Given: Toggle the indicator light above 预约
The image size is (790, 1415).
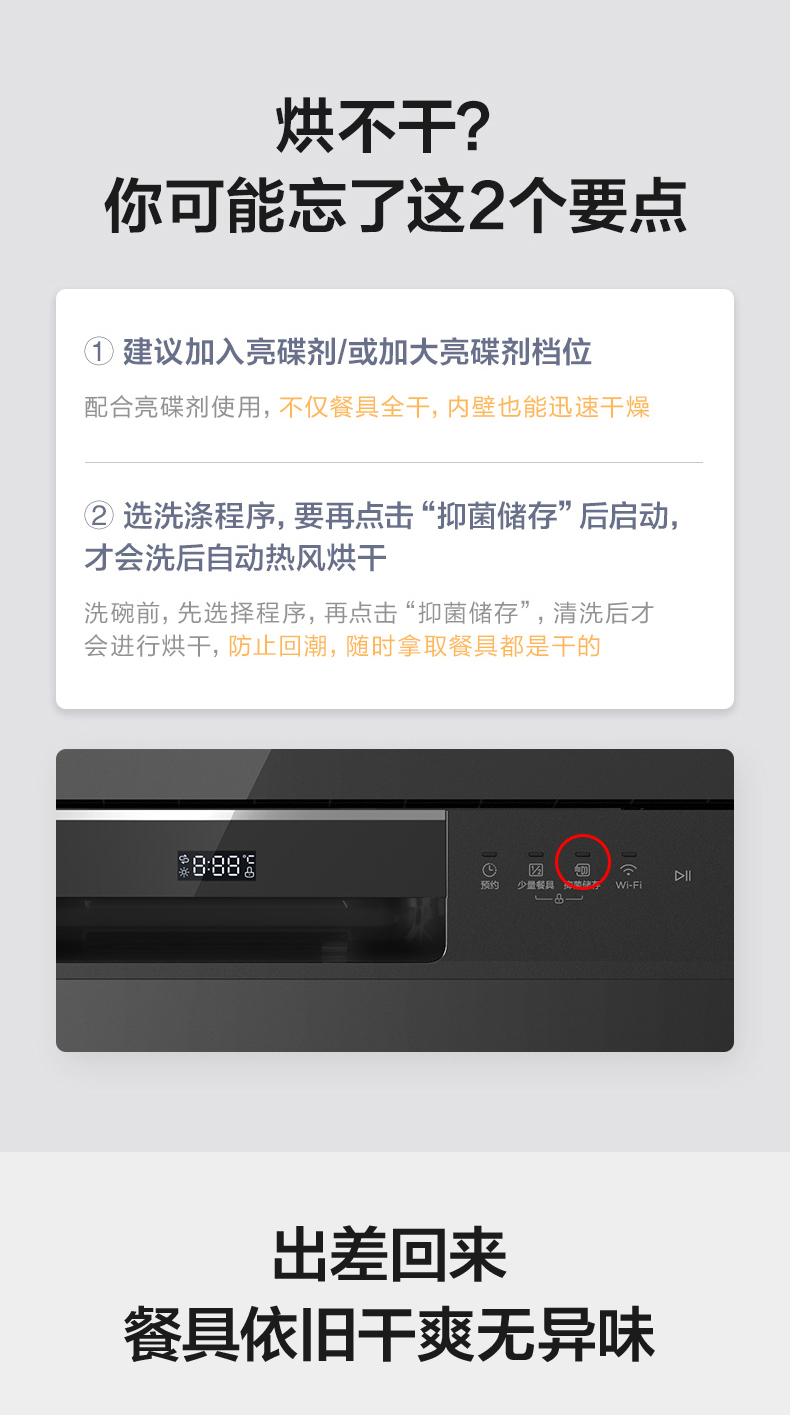Looking at the screenshot, I should [x=489, y=854].
